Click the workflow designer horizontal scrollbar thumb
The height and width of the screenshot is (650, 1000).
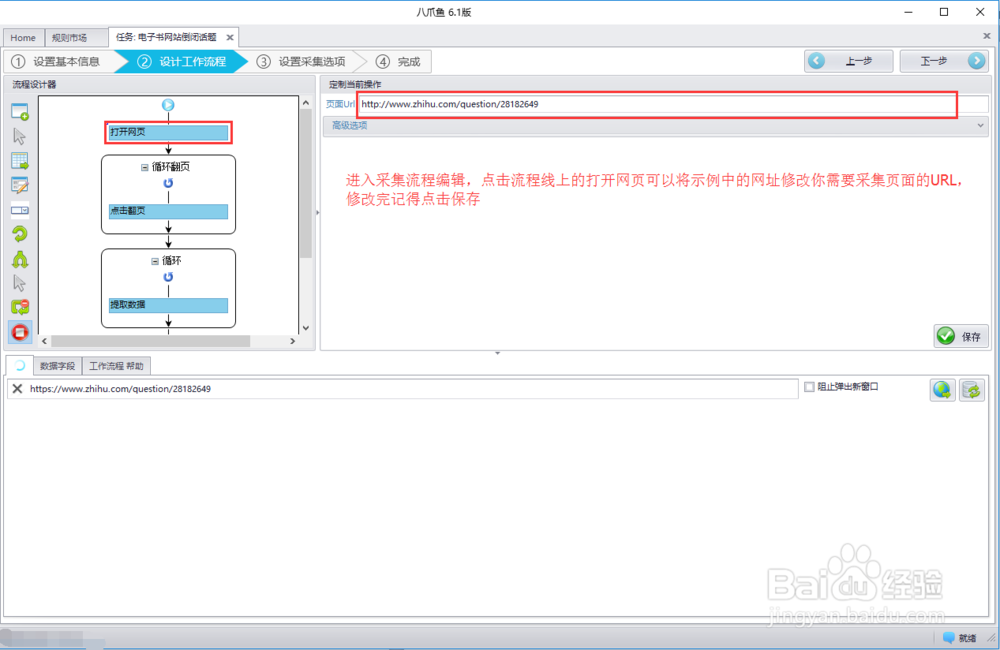coord(151,341)
